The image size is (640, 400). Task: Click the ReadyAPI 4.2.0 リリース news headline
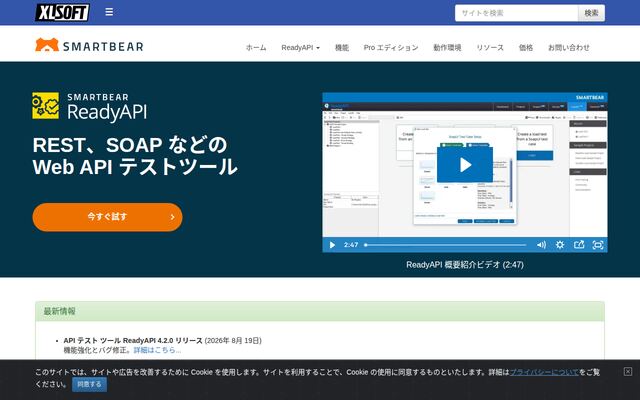[x=133, y=340]
